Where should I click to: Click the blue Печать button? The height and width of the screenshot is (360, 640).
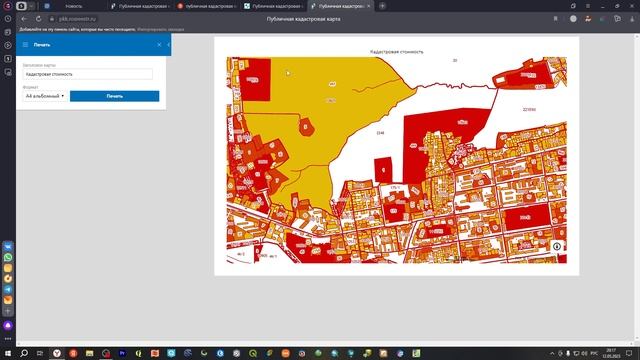click(x=114, y=96)
